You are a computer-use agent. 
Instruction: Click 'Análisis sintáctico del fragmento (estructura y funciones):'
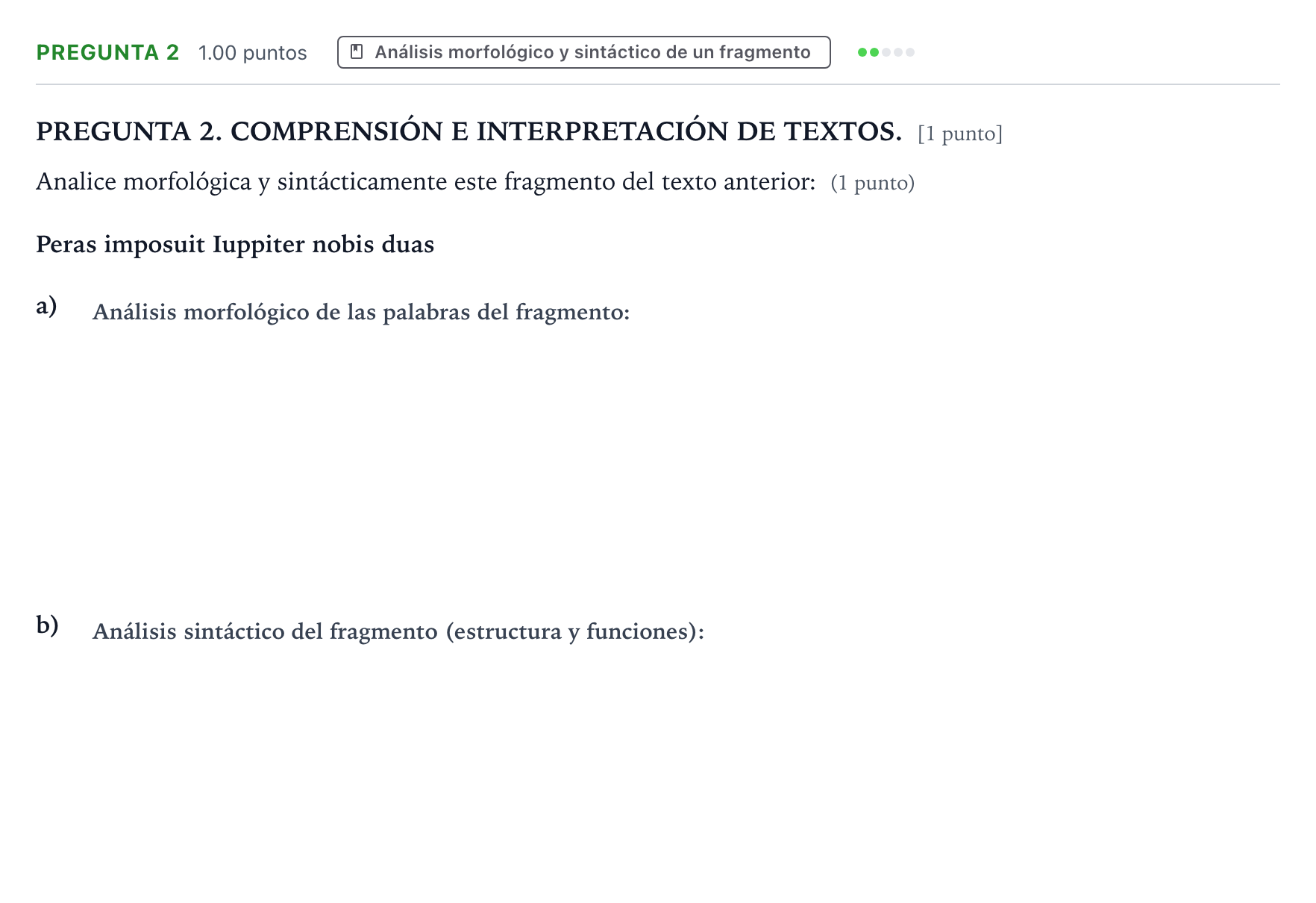pos(398,631)
